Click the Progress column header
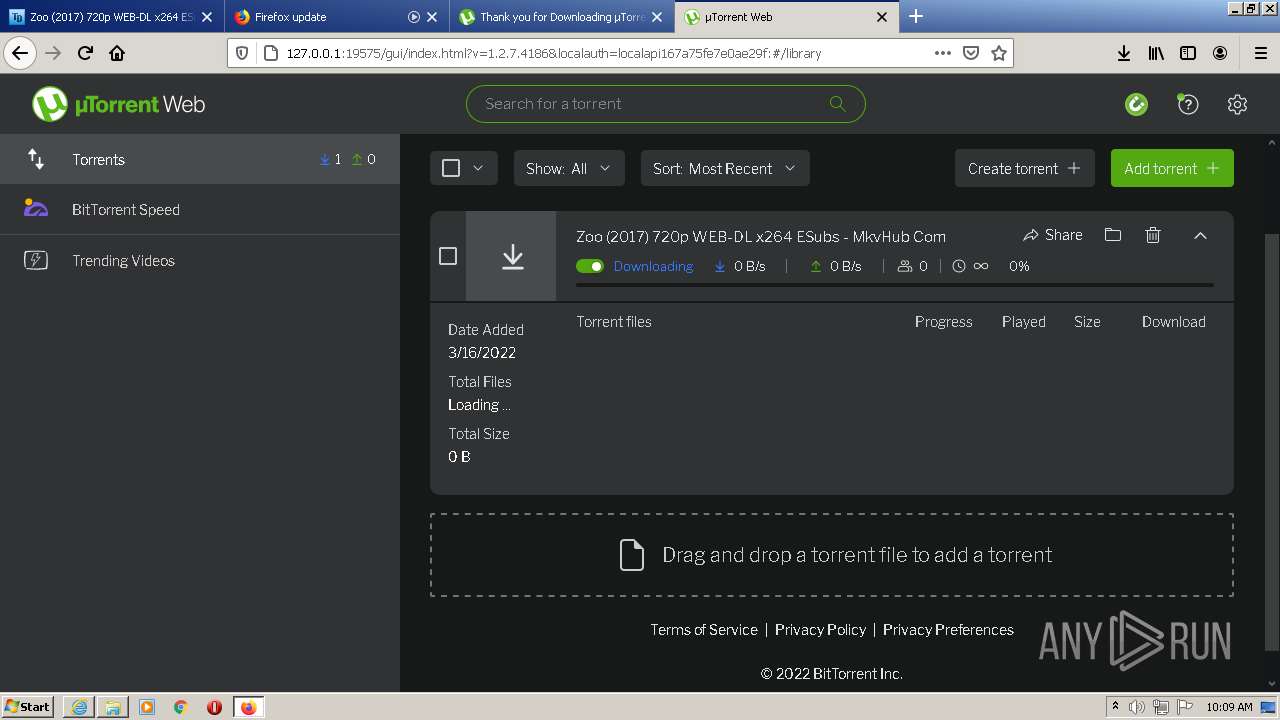 point(943,321)
